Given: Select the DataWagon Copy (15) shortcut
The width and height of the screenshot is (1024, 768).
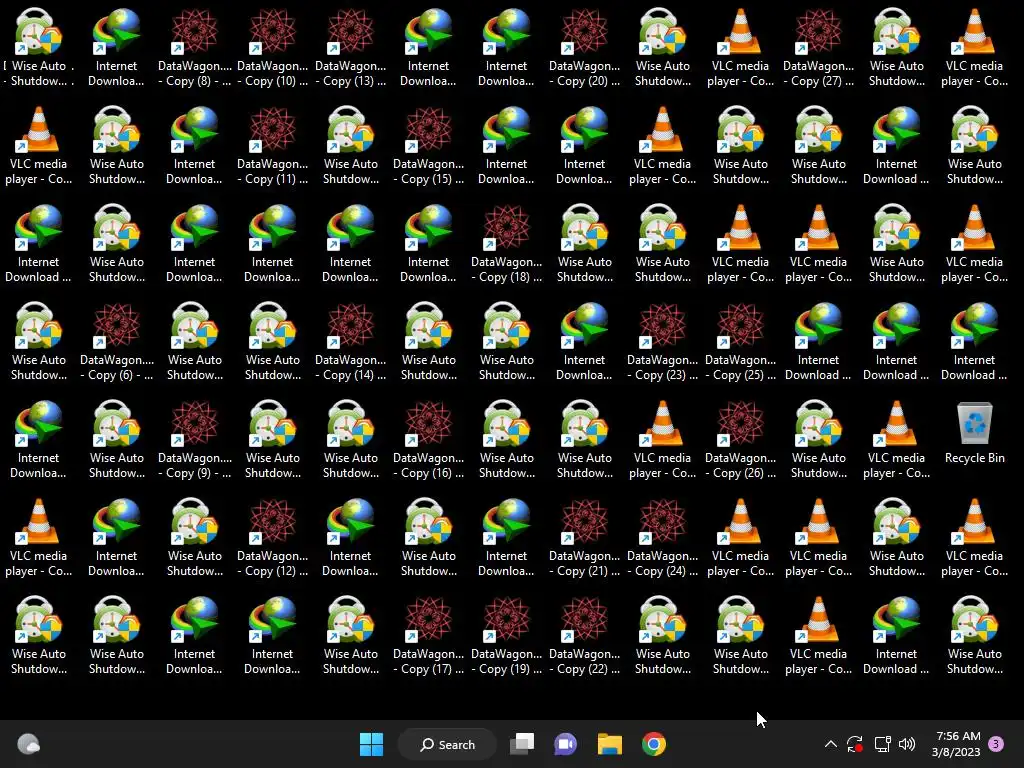Looking at the screenshot, I should [x=428, y=146].
